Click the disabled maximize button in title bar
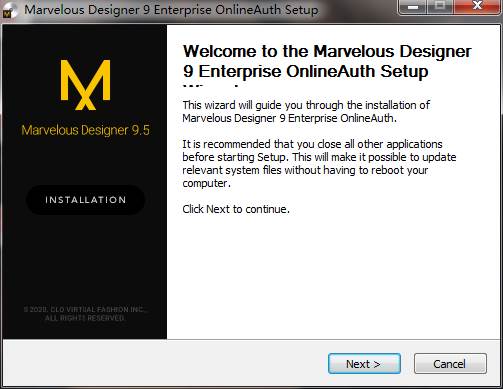The image size is (503, 389). point(441,6)
